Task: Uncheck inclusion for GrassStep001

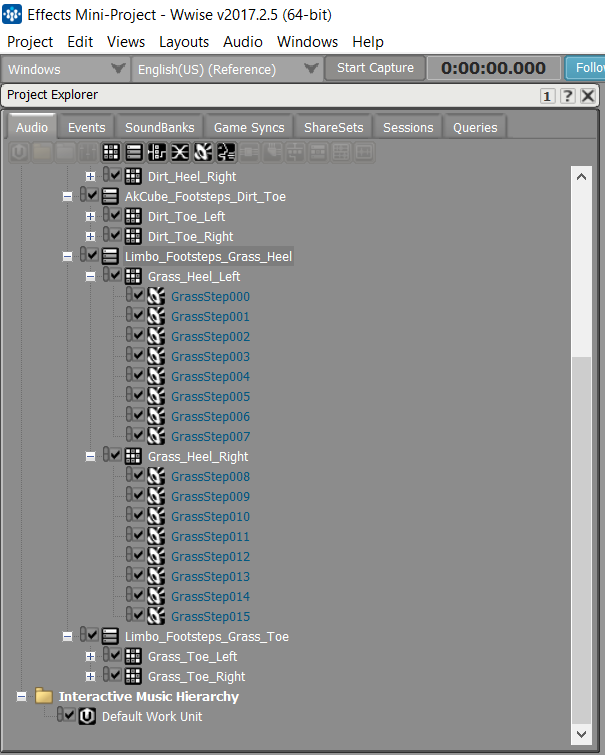Action: (x=139, y=315)
